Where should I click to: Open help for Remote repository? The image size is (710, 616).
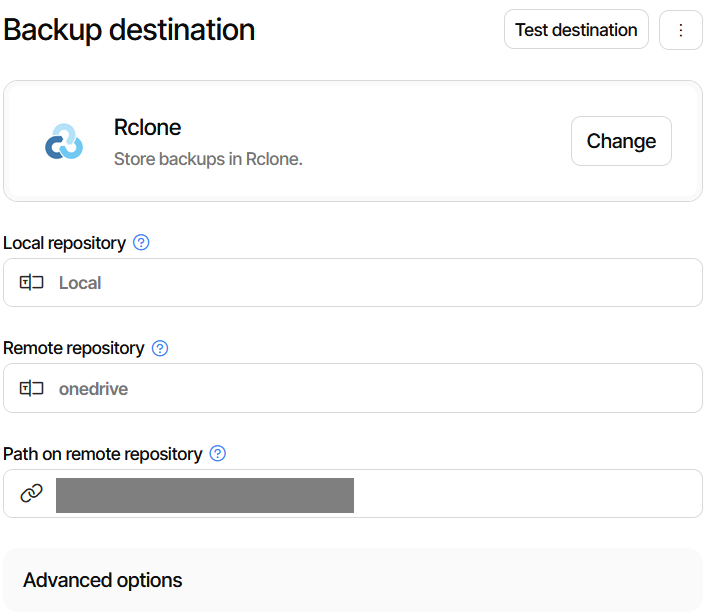click(x=160, y=348)
